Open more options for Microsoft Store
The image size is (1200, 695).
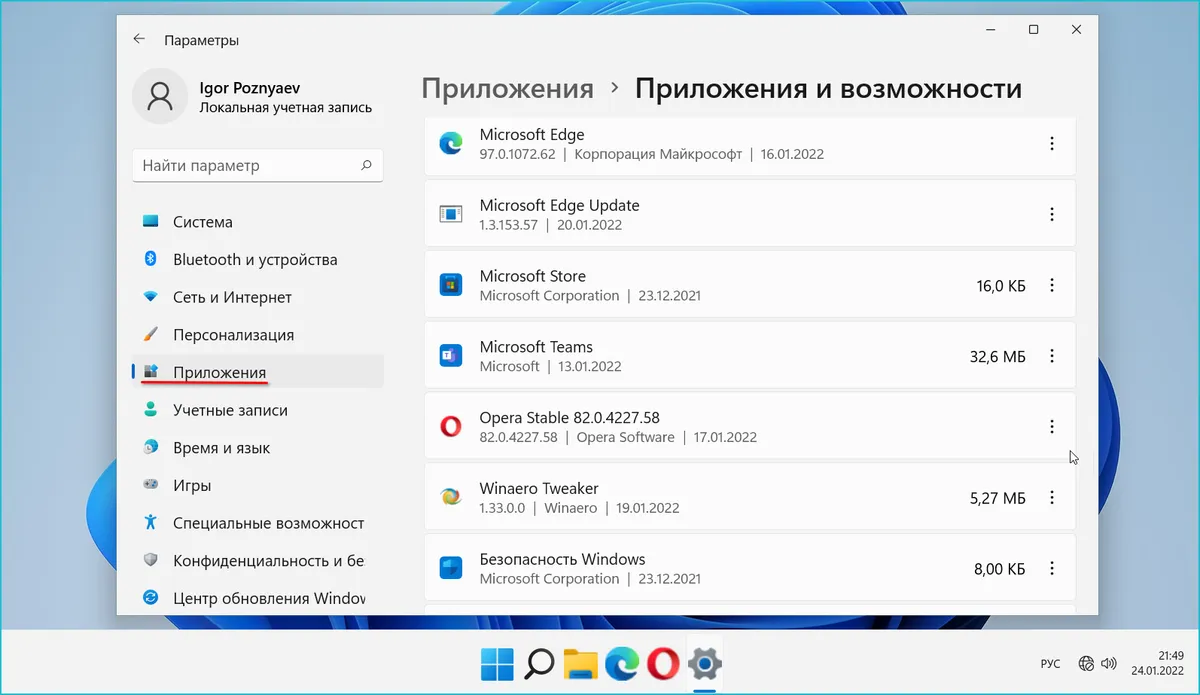tap(1051, 285)
